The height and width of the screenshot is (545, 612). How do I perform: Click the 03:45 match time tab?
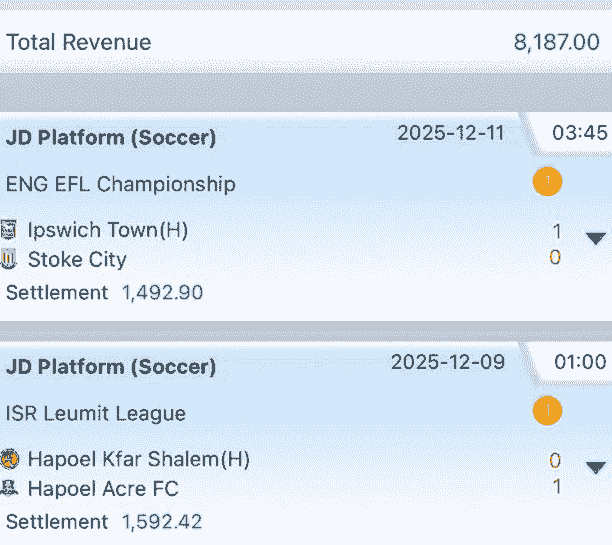point(579,133)
